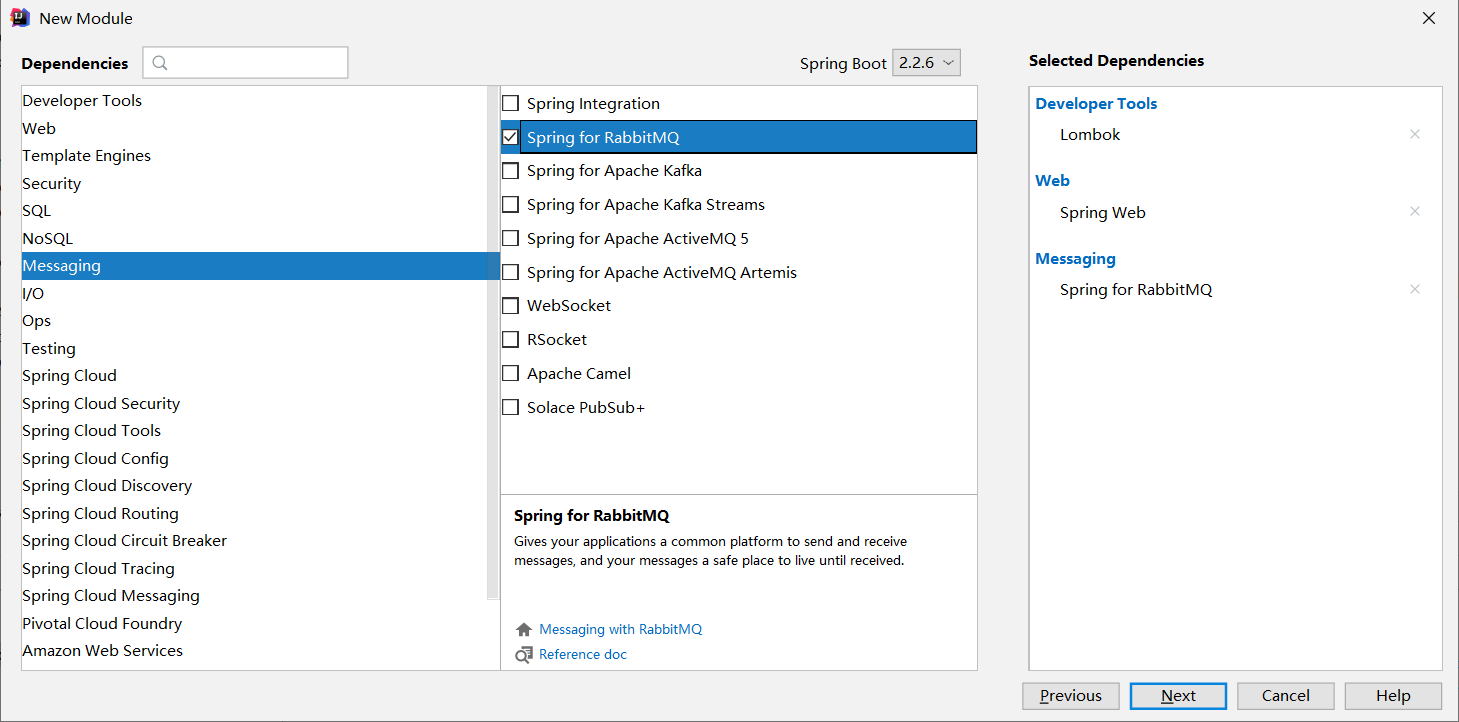Remove Spring for RabbitMQ from selected dependencies

[1415, 289]
